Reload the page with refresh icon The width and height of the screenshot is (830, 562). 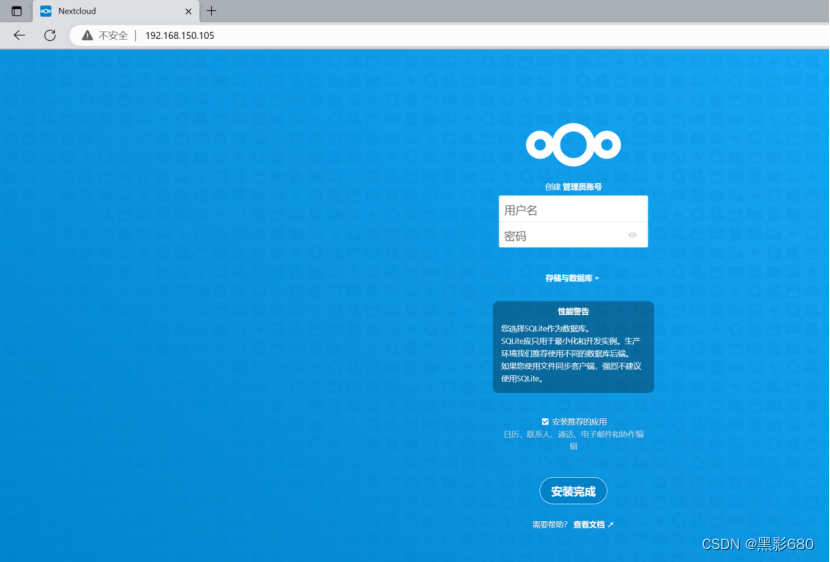50,35
